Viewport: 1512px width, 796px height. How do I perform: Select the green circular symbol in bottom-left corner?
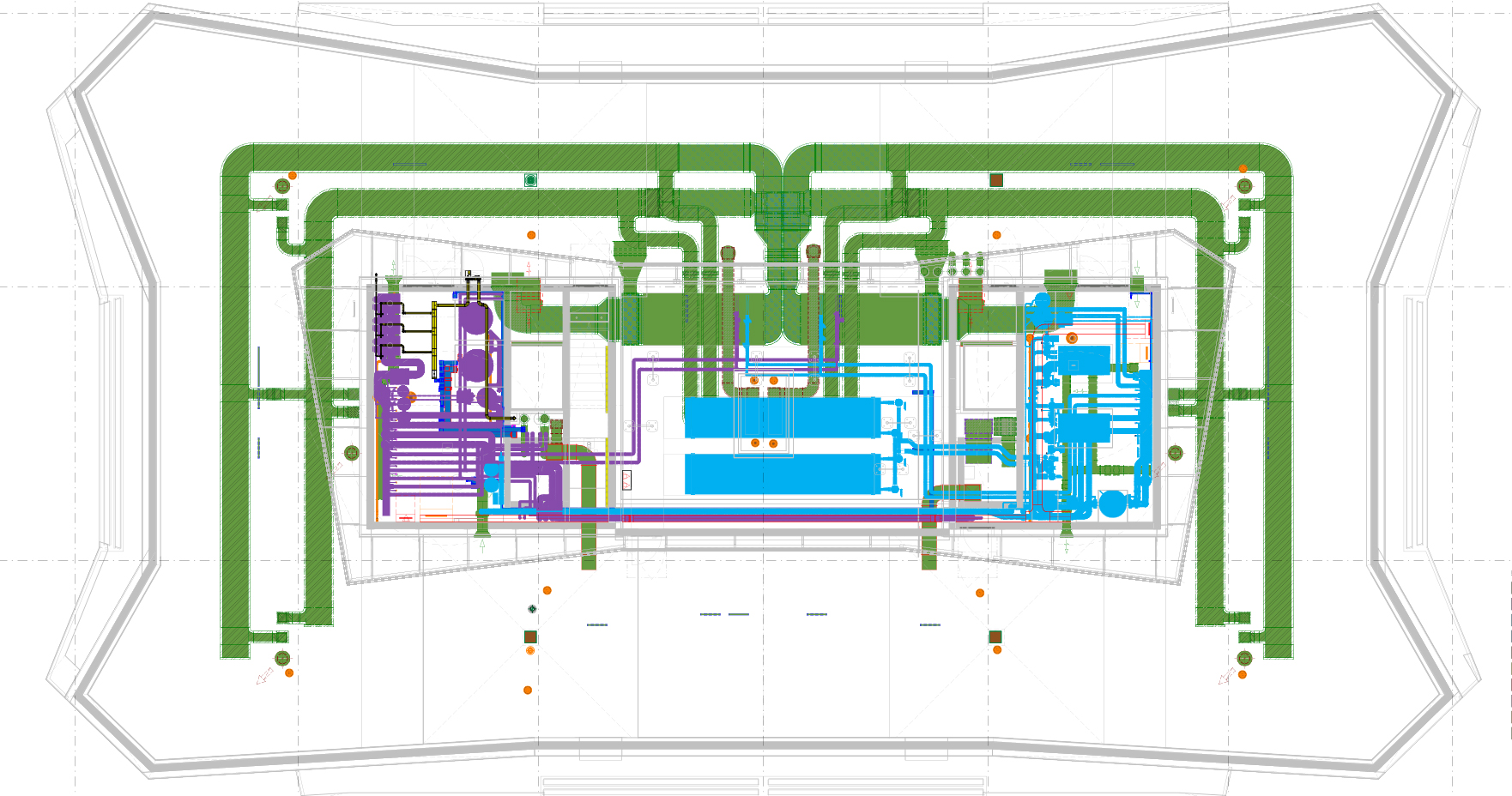click(x=282, y=658)
